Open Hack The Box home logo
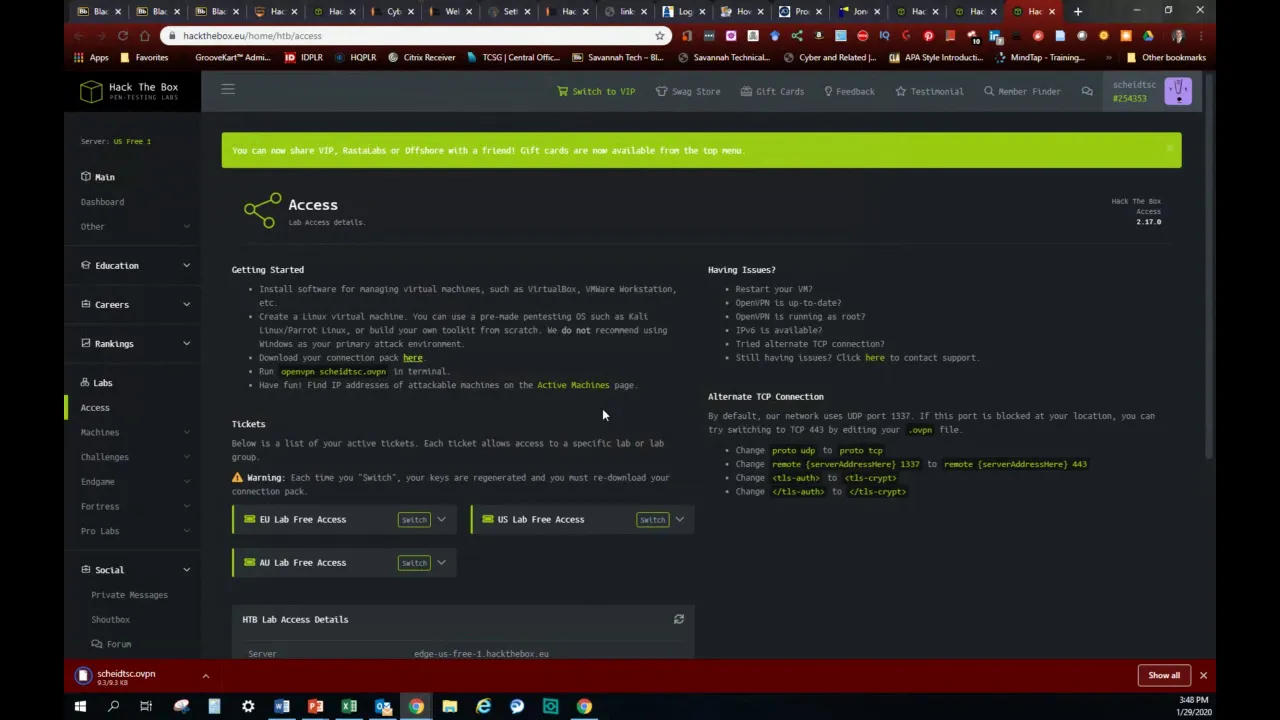This screenshot has width=1280, height=720. coord(130,91)
